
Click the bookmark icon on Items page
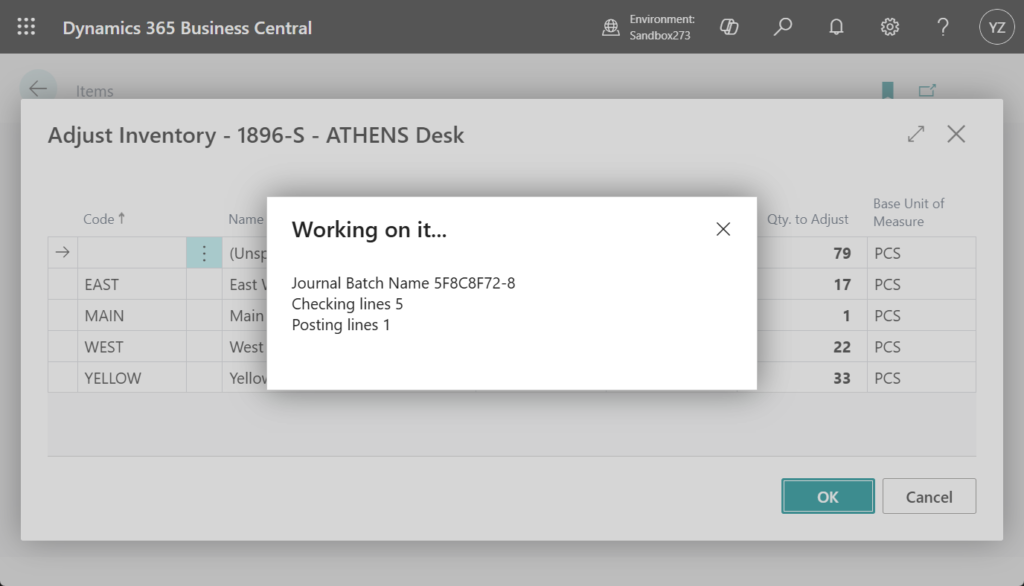click(887, 91)
